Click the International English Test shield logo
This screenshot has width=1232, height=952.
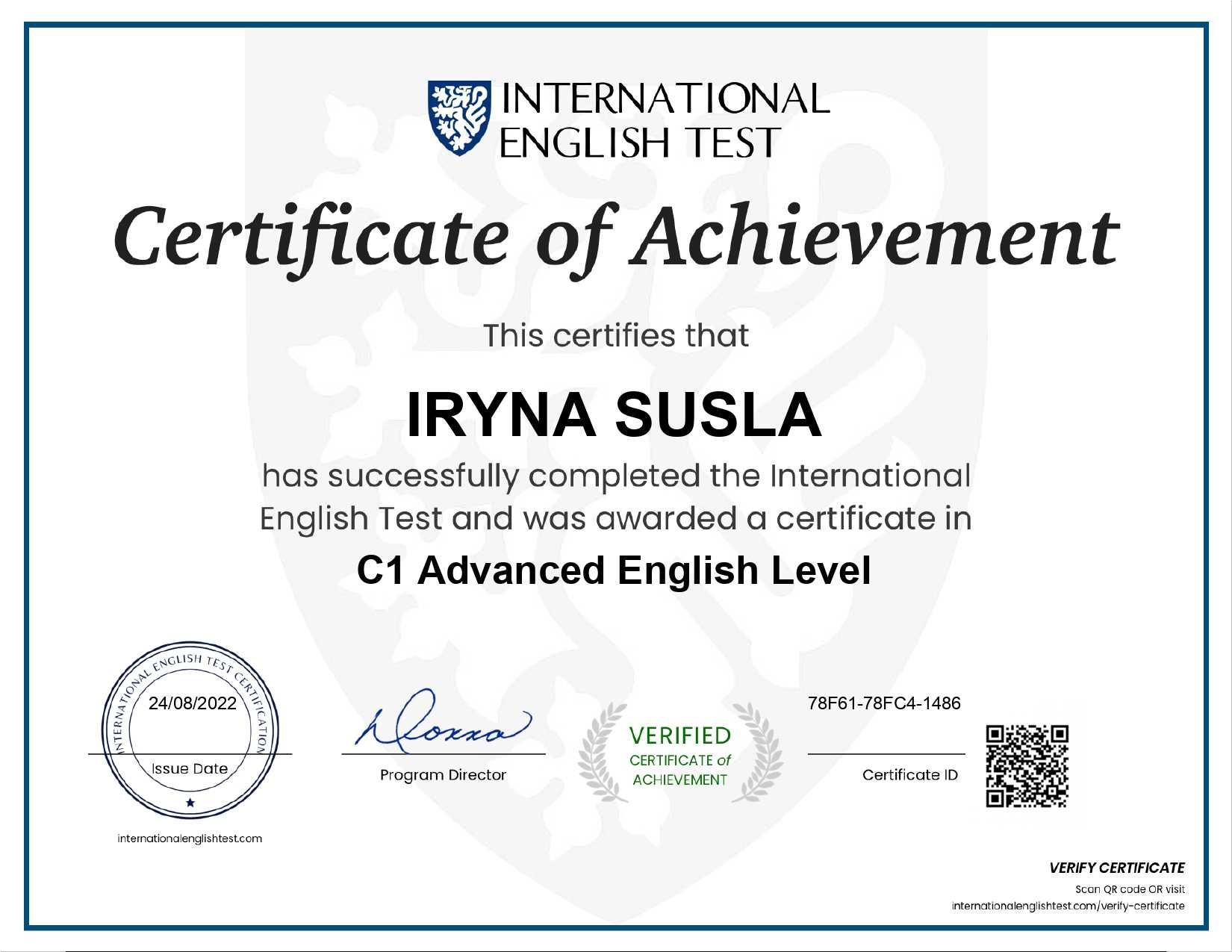coord(458,118)
